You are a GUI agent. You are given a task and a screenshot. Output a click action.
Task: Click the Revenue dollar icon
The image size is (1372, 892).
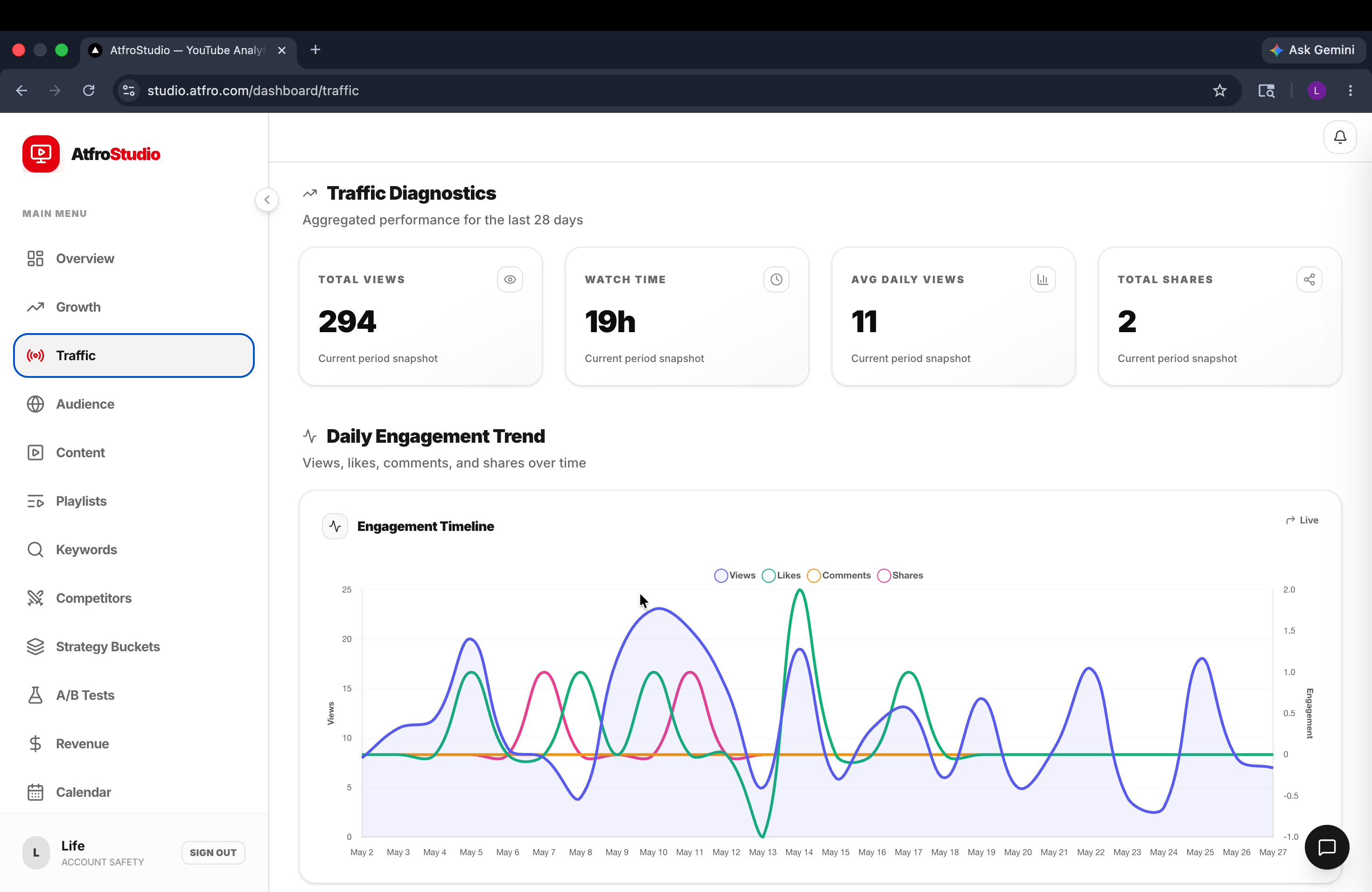pyautogui.click(x=35, y=744)
